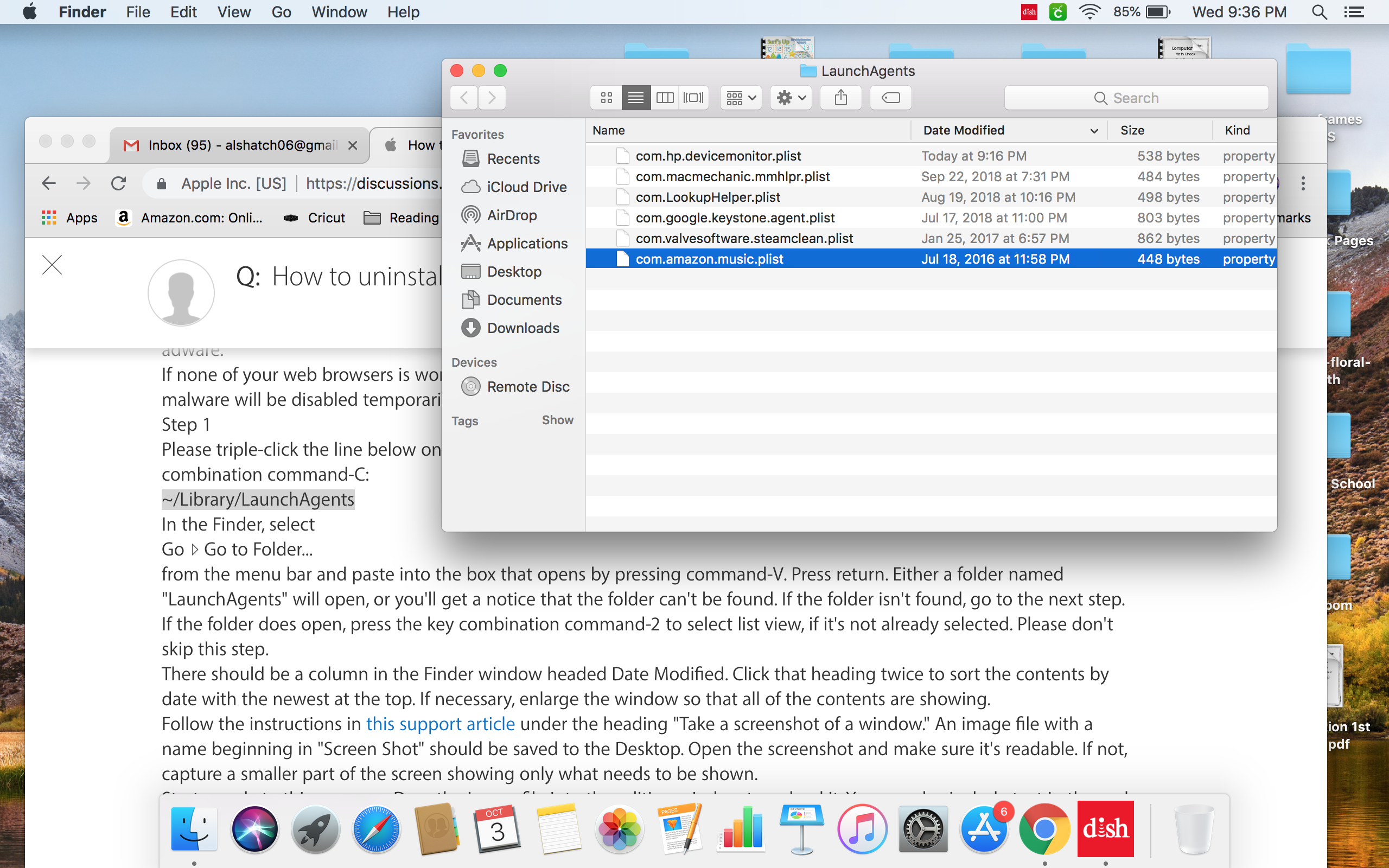Open Downloads in the Finder sidebar
Screen dimensions: 1389x868
coord(523,328)
